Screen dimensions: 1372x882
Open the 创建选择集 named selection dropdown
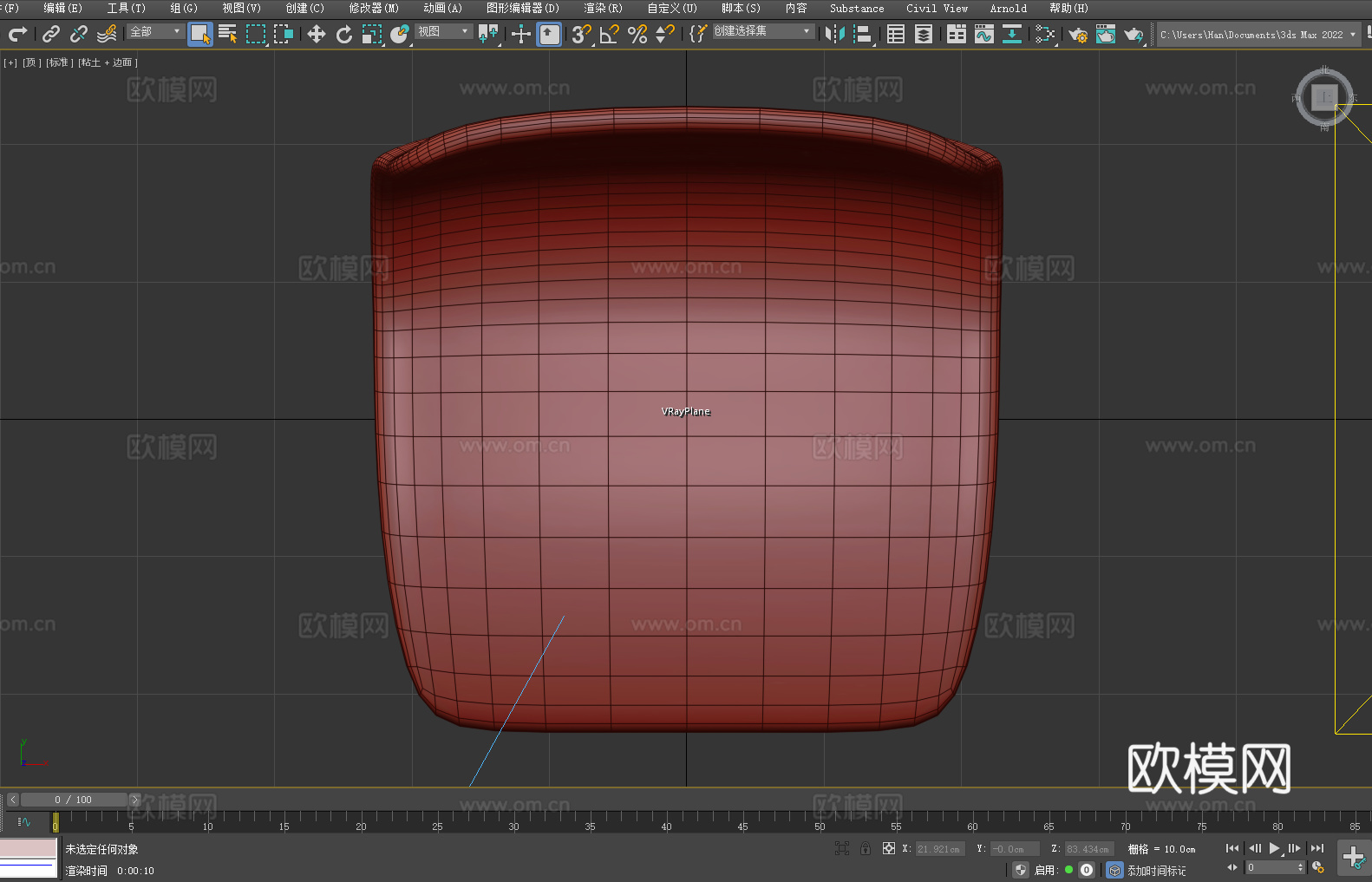[x=763, y=31]
